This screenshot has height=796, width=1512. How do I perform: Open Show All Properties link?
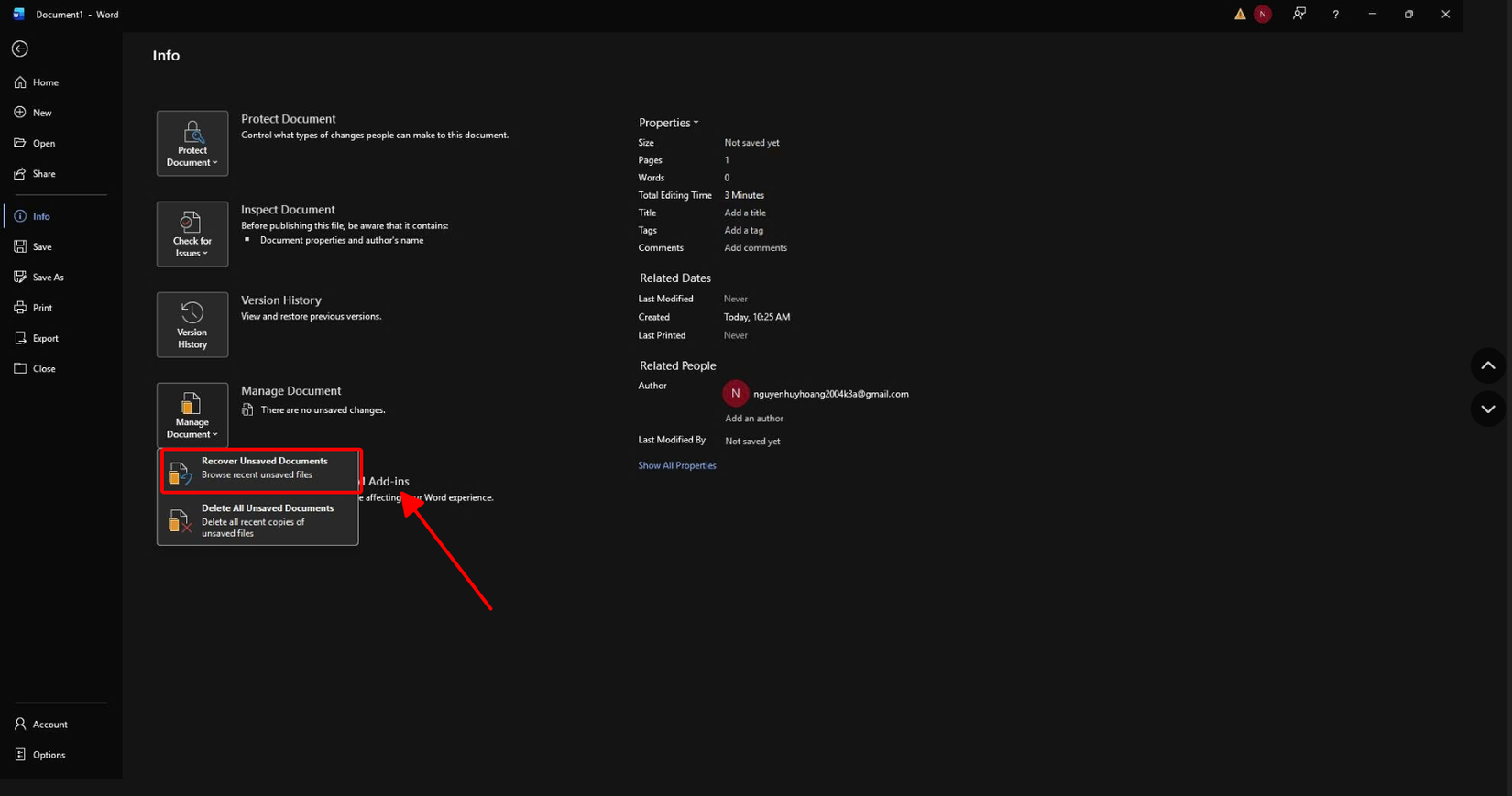tap(677, 465)
